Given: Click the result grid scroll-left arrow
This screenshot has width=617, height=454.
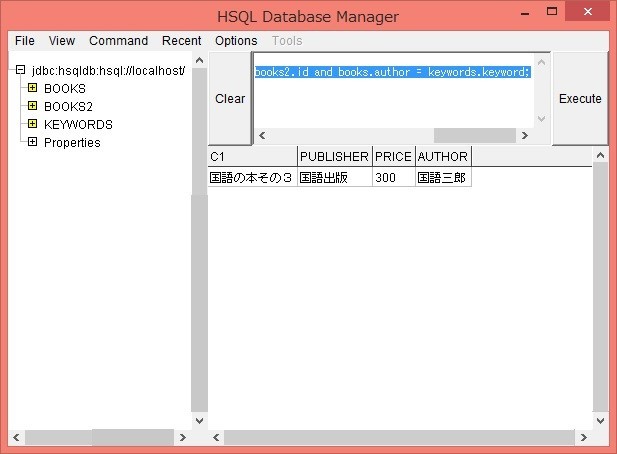Looking at the screenshot, I should click(216, 437).
